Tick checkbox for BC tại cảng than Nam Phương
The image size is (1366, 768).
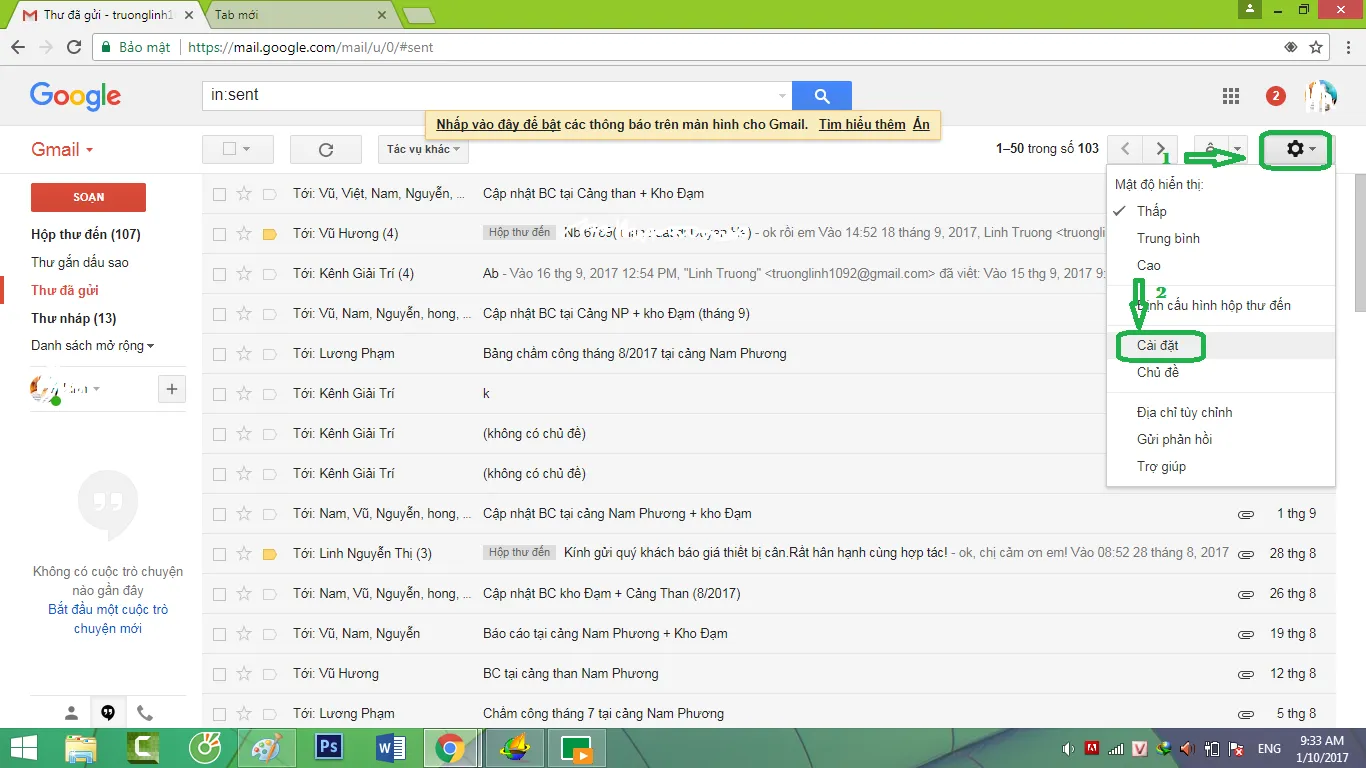[x=219, y=674]
